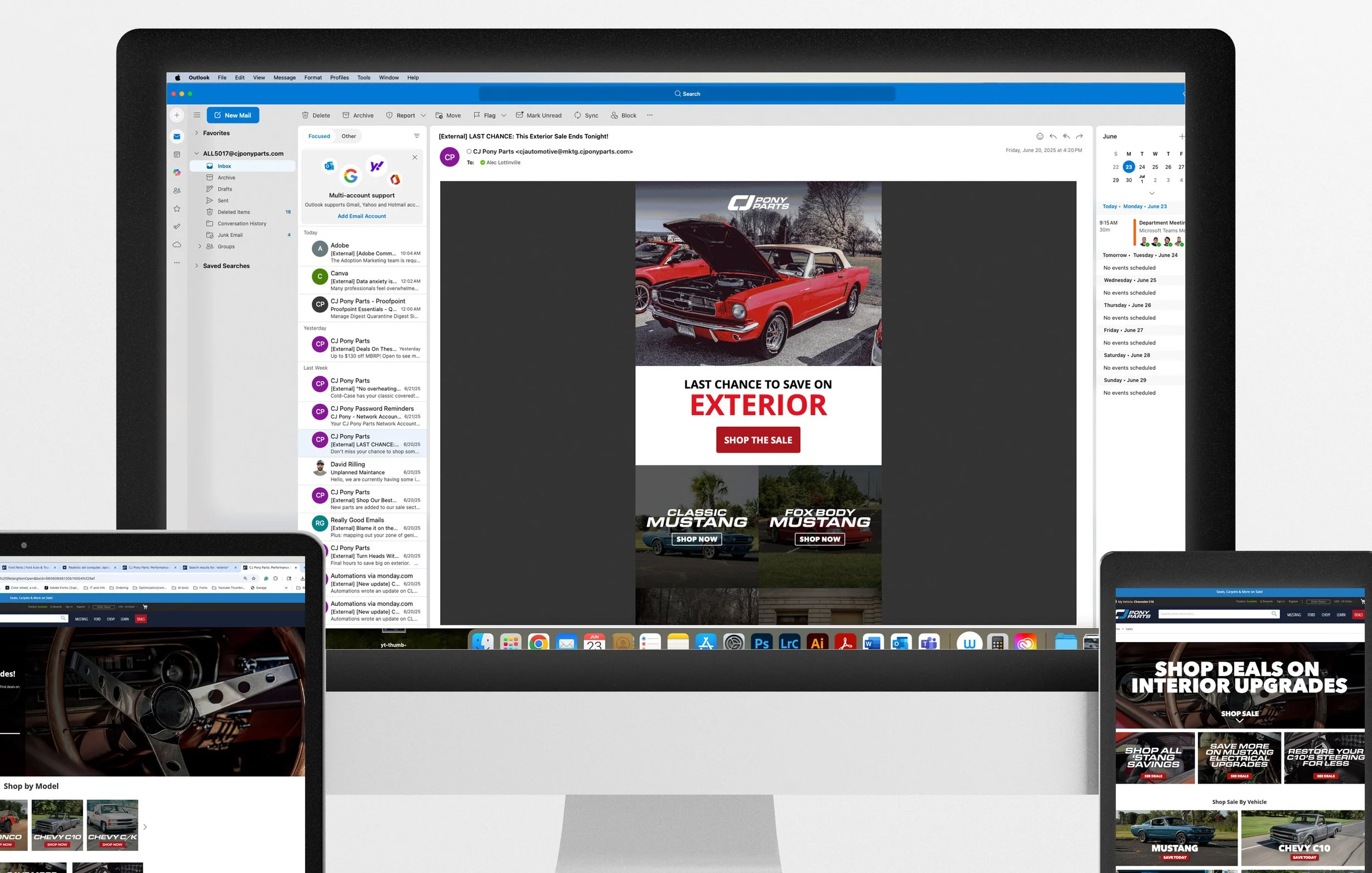Screen dimensions: 1372x873
Task: Click the Delete toolbar button in Outlook
Action: 316,115
